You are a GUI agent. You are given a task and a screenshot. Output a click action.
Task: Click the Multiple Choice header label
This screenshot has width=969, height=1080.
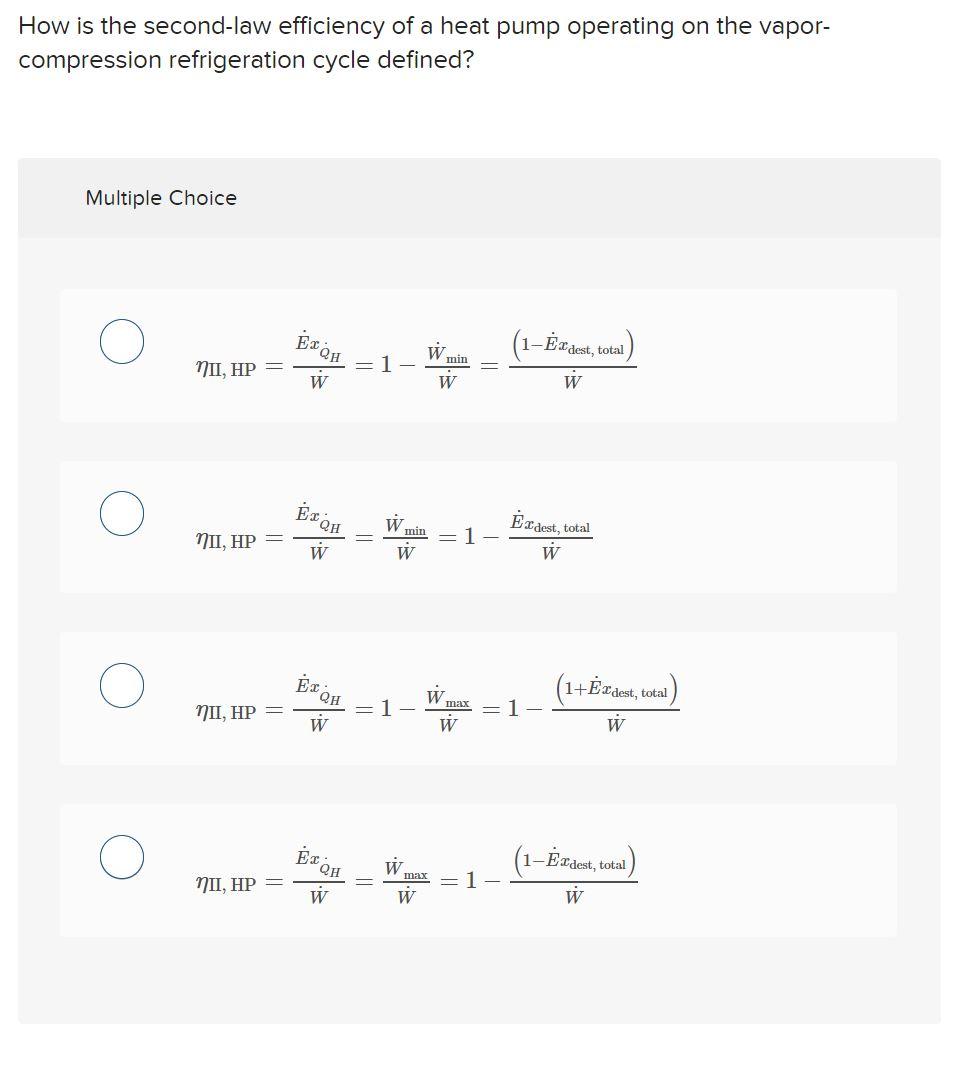pyautogui.click(x=160, y=198)
